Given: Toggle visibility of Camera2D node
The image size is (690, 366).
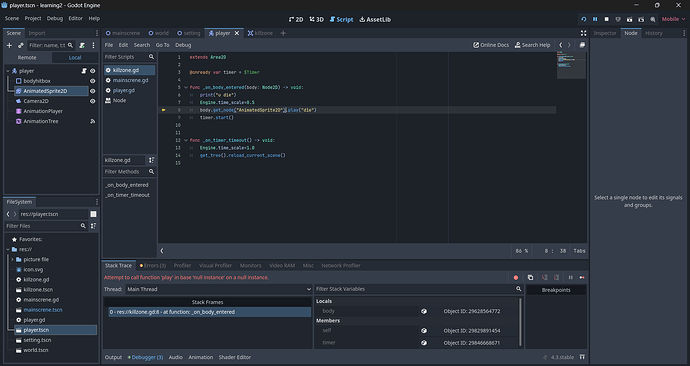Looking at the screenshot, I should pyautogui.click(x=92, y=101).
